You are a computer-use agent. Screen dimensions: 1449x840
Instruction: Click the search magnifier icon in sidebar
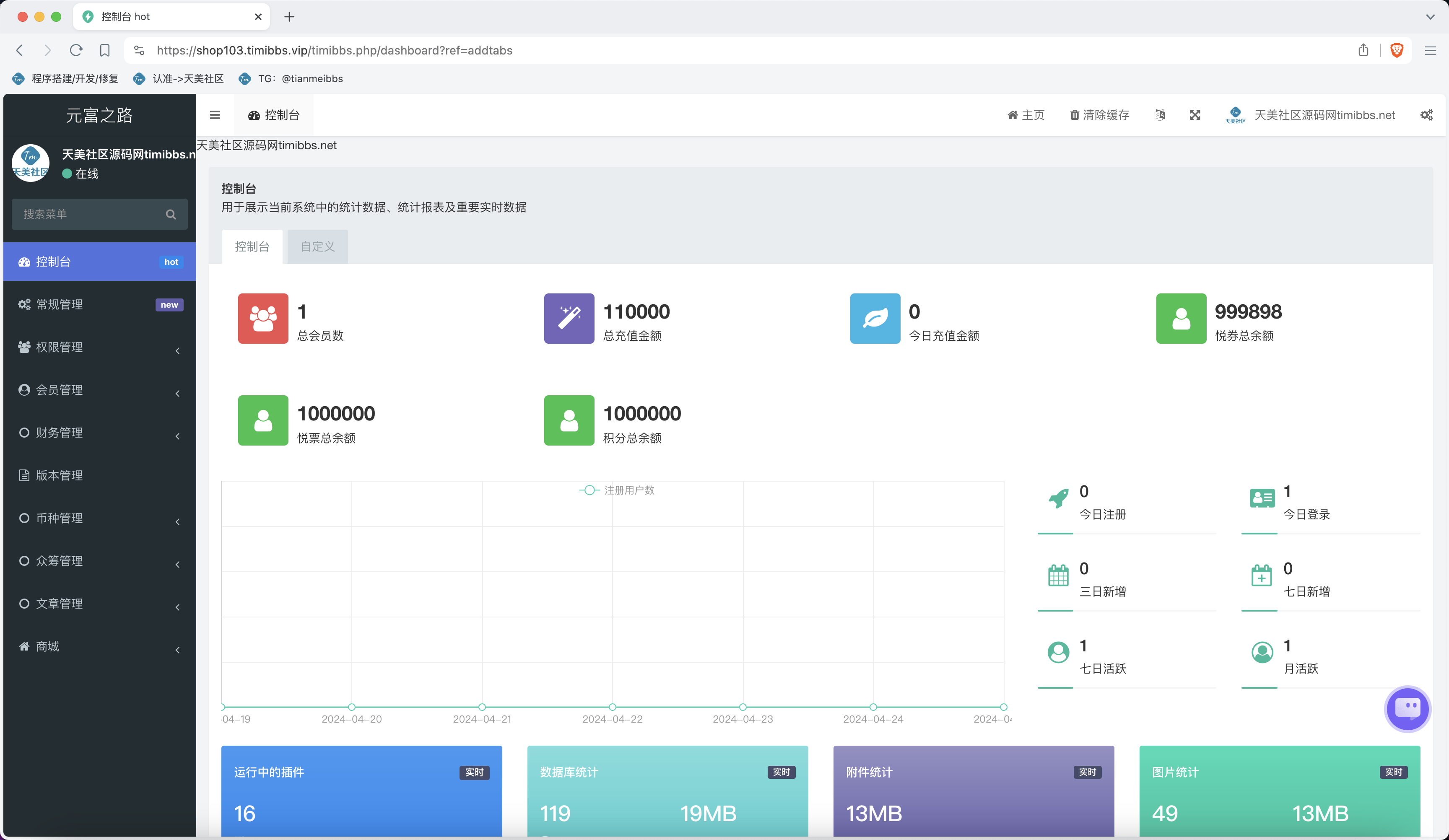(x=171, y=215)
